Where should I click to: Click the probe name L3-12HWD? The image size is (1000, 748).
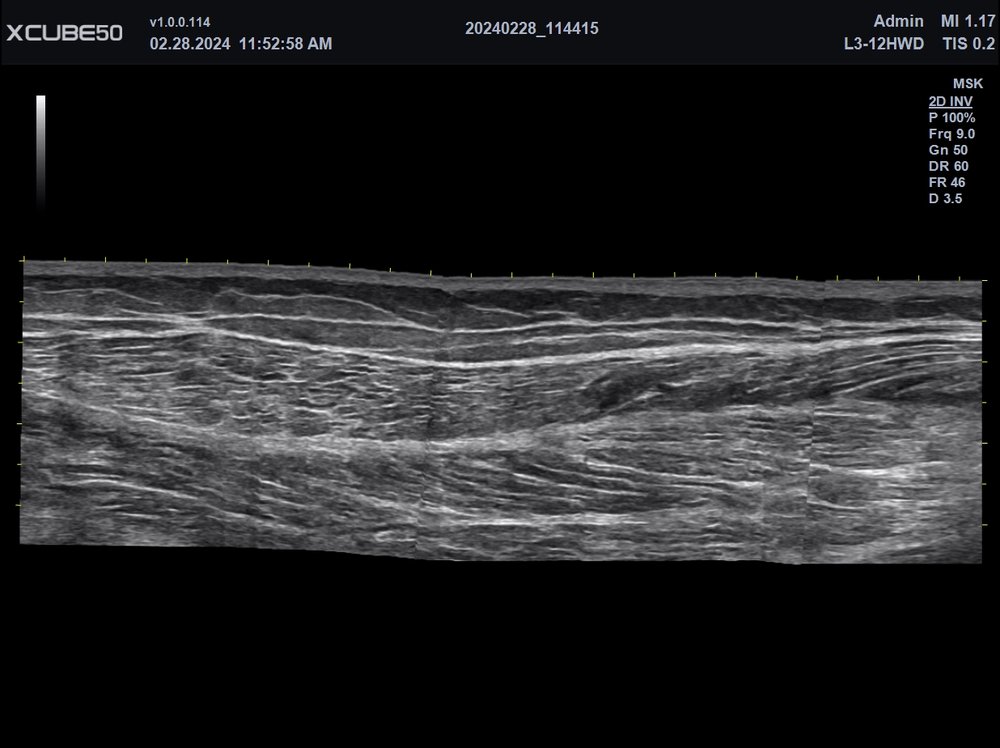(883, 44)
